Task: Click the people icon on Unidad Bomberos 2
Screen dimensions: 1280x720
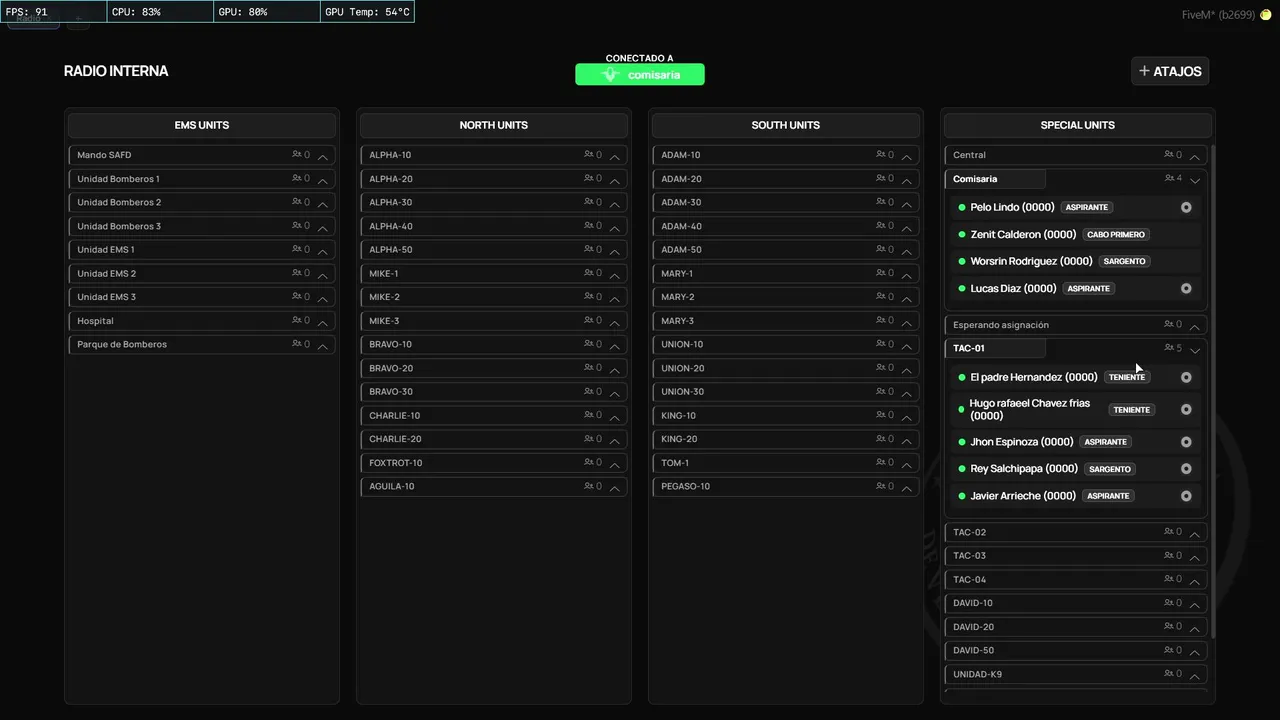Action: point(297,202)
